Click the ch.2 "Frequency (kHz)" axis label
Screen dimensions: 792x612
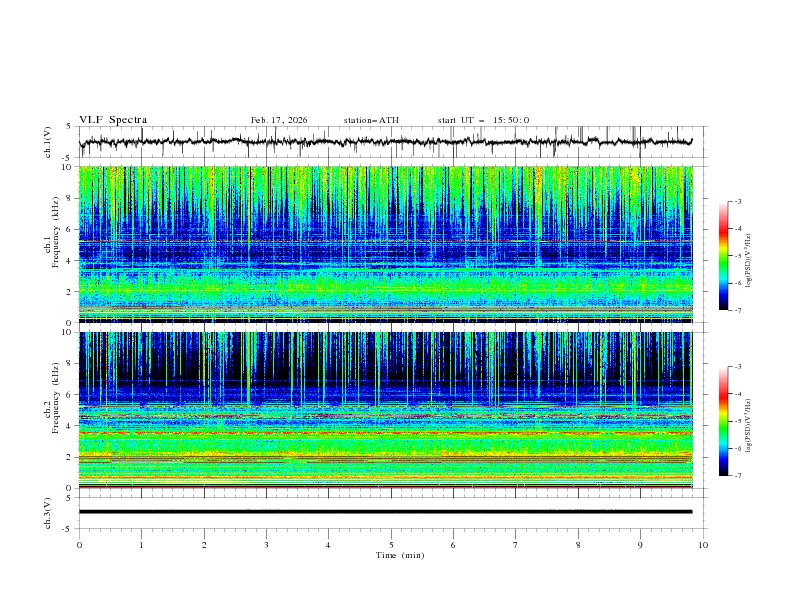coord(56,397)
